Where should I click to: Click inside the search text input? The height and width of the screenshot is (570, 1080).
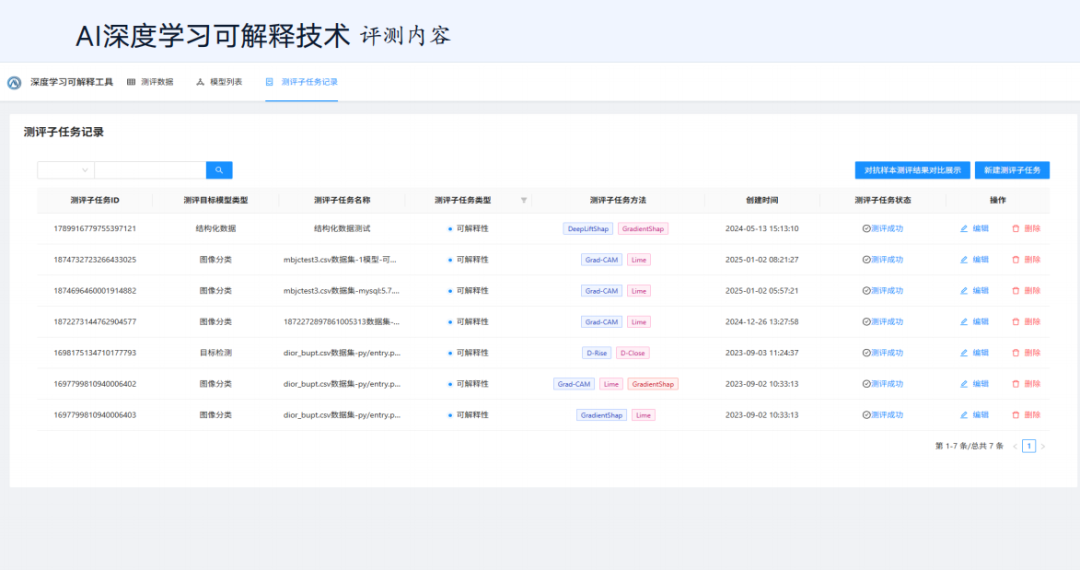pos(150,170)
